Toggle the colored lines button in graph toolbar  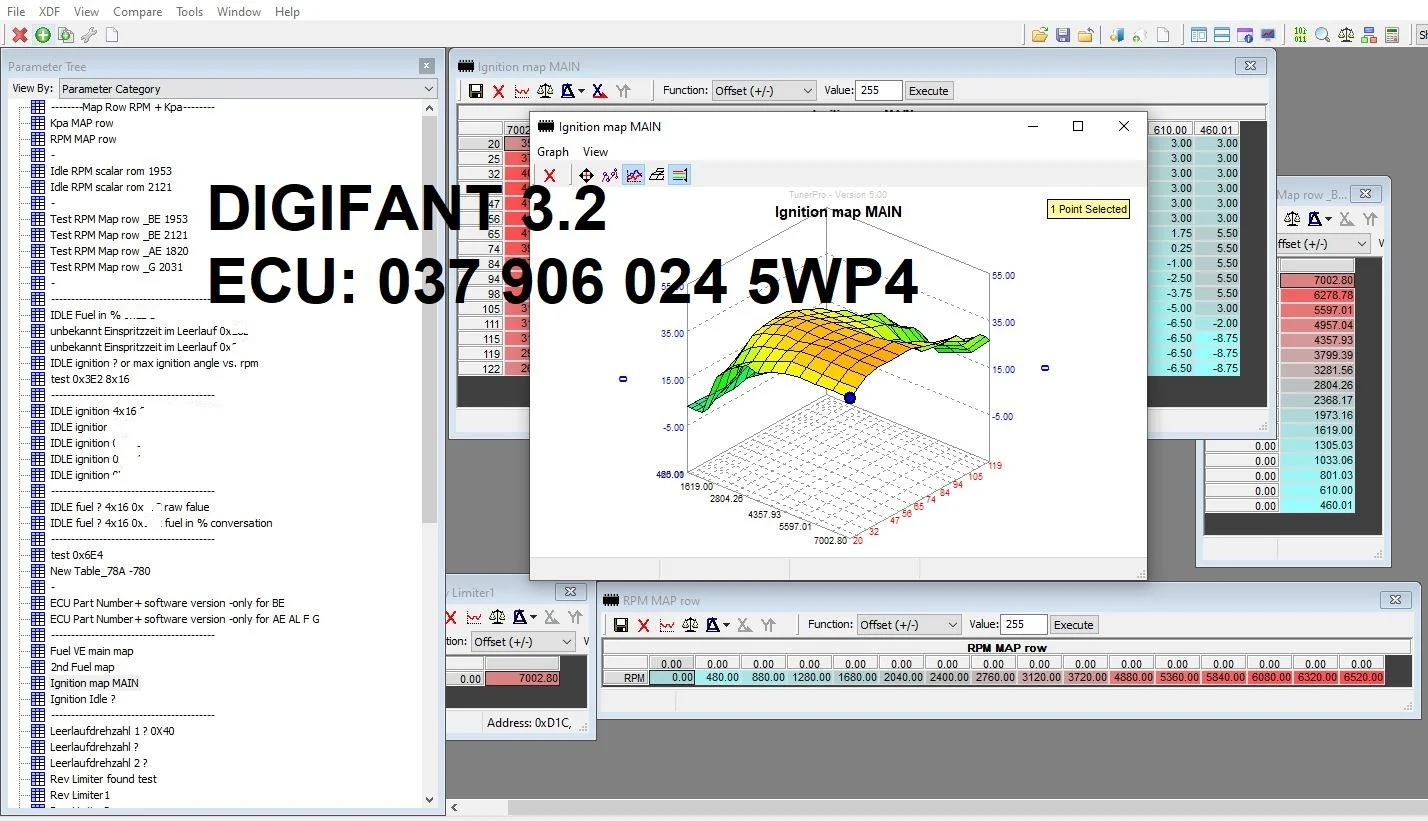679,175
